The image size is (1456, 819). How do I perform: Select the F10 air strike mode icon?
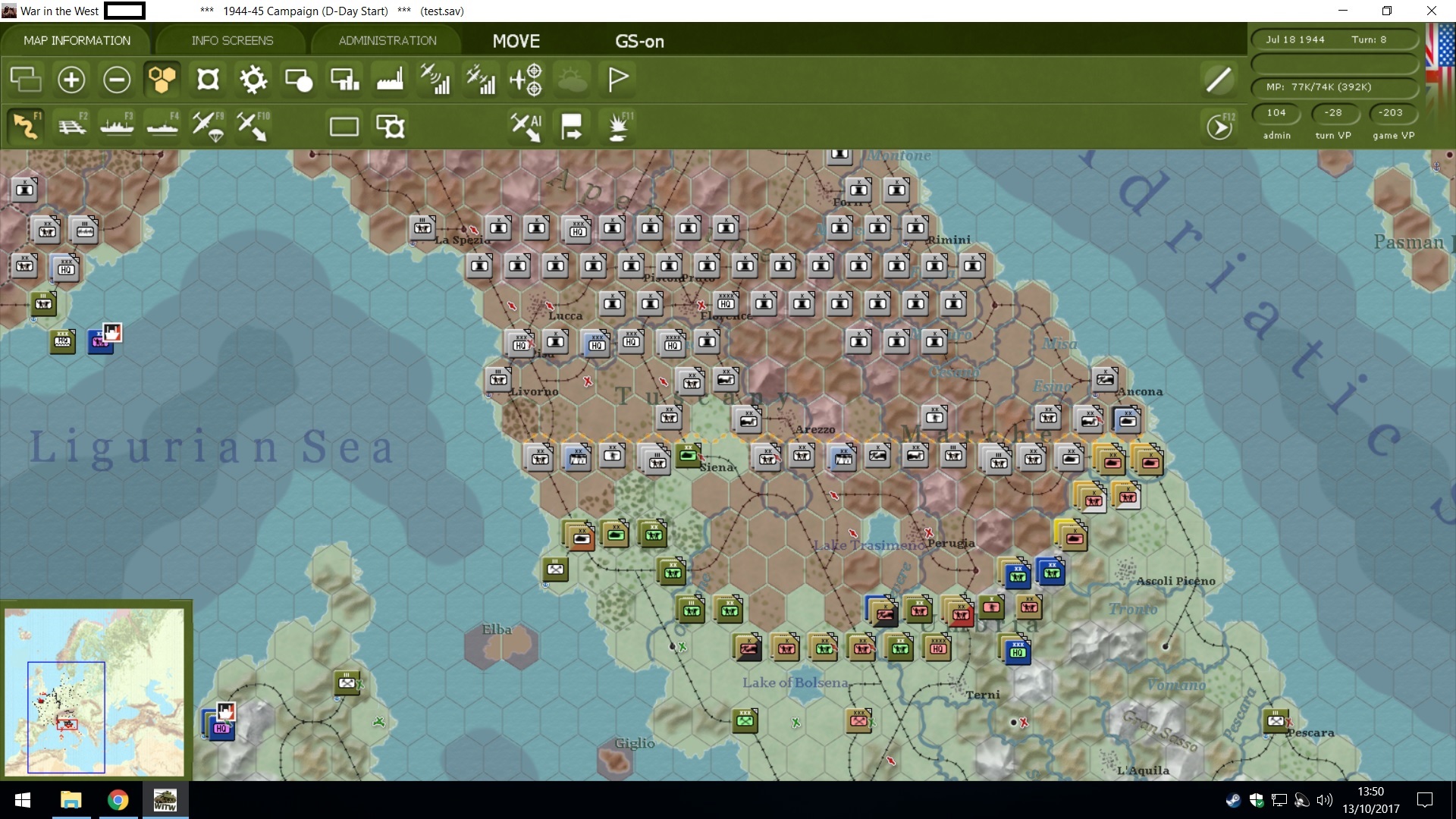click(253, 126)
